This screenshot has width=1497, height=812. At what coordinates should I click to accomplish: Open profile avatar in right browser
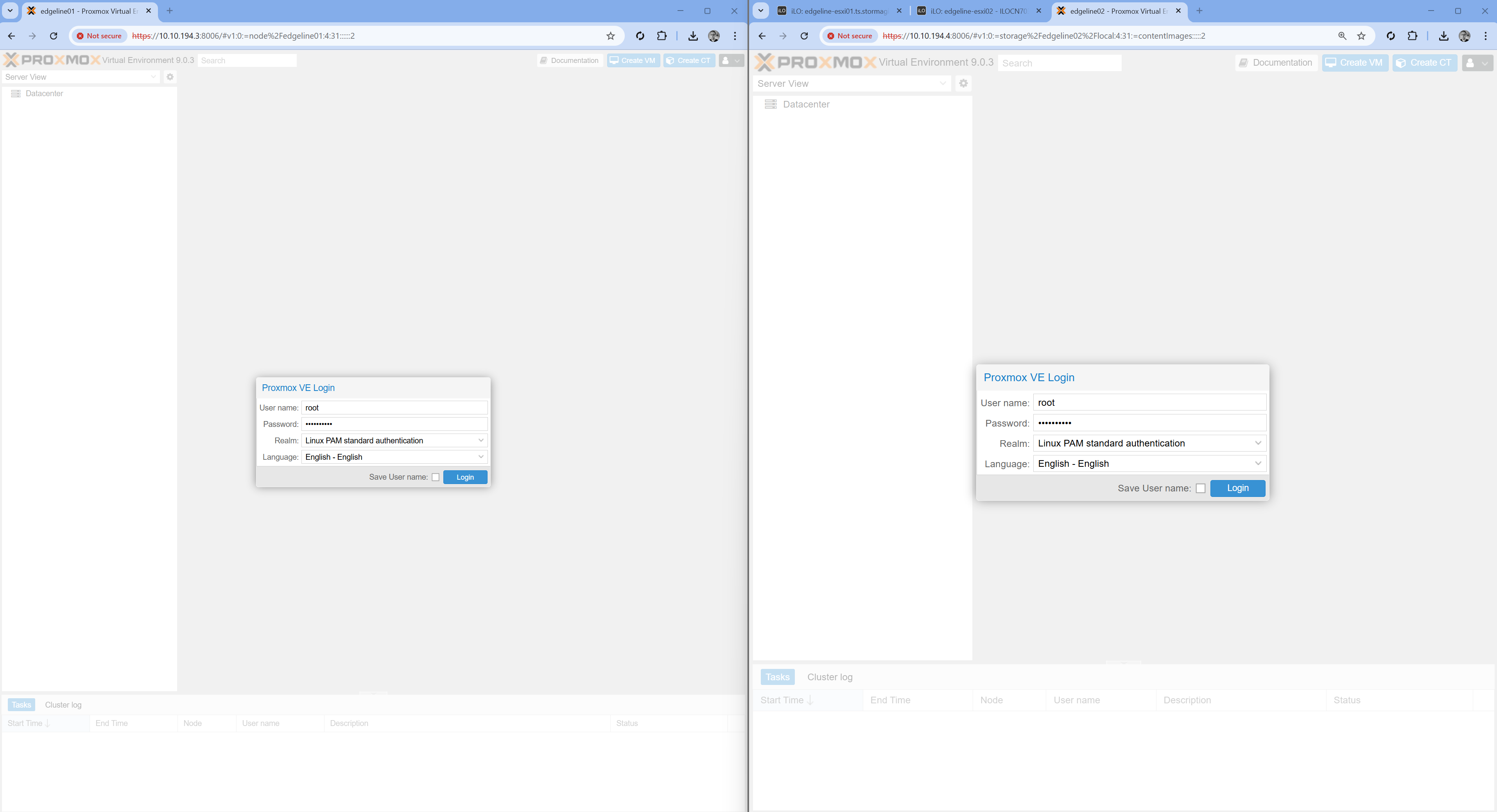(1465, 36)
